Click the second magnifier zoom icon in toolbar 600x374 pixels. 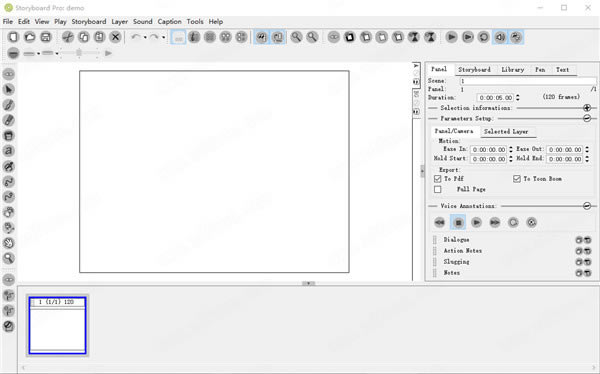(x=312, y=37)
